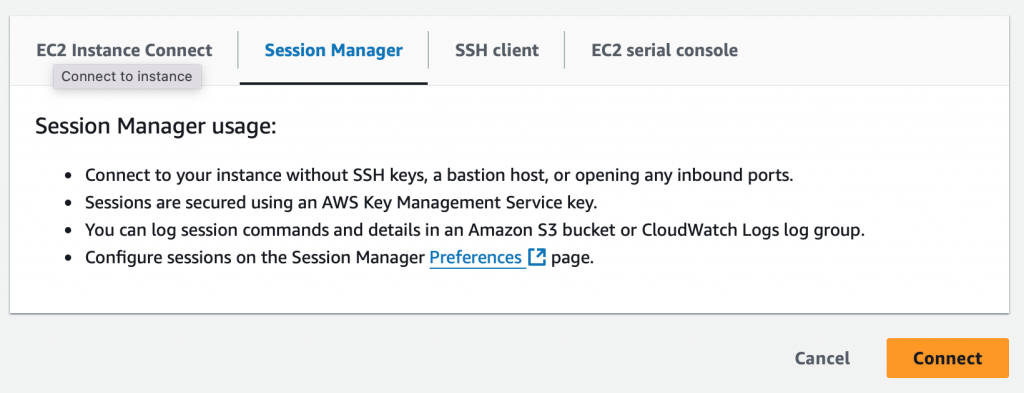Viewport: 1024px width, 393px height.
Task: Click the Amazon S3 bucket logging bullet text
Action: click(x=475, y=230)
